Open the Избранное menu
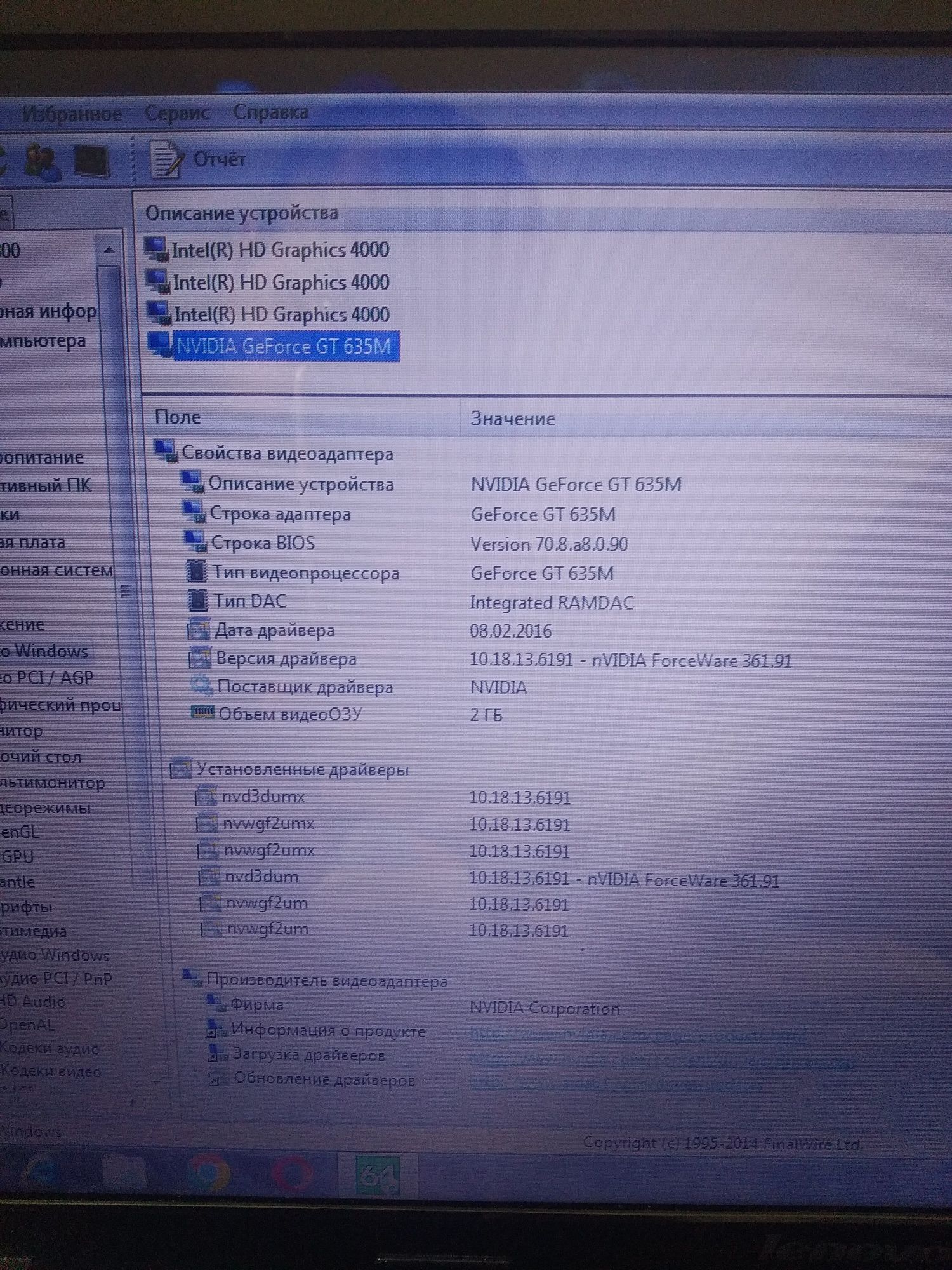This screenshot has width=952, height=1270. point(72,114)
